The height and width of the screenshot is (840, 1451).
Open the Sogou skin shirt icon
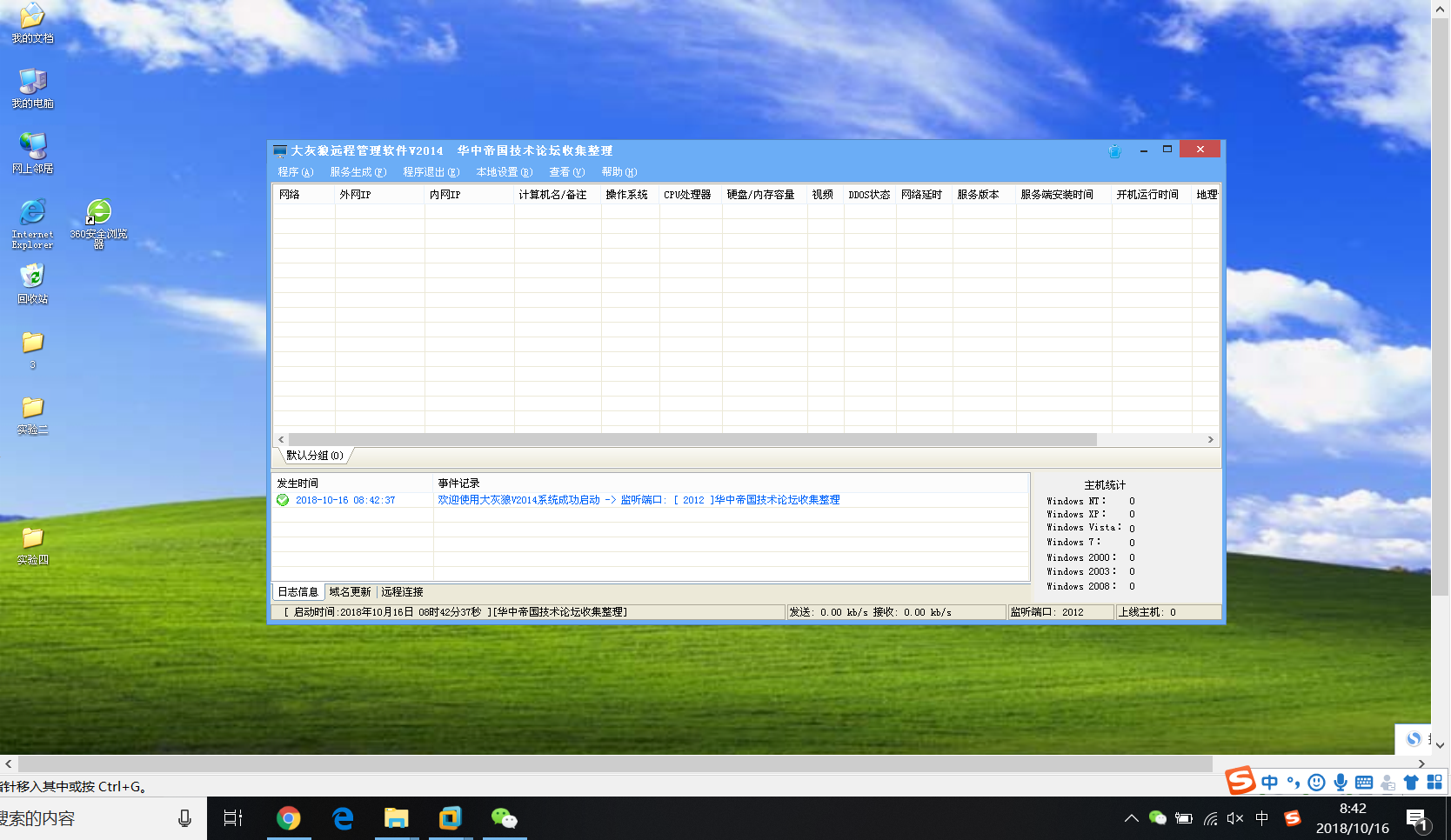(1411, 783)
